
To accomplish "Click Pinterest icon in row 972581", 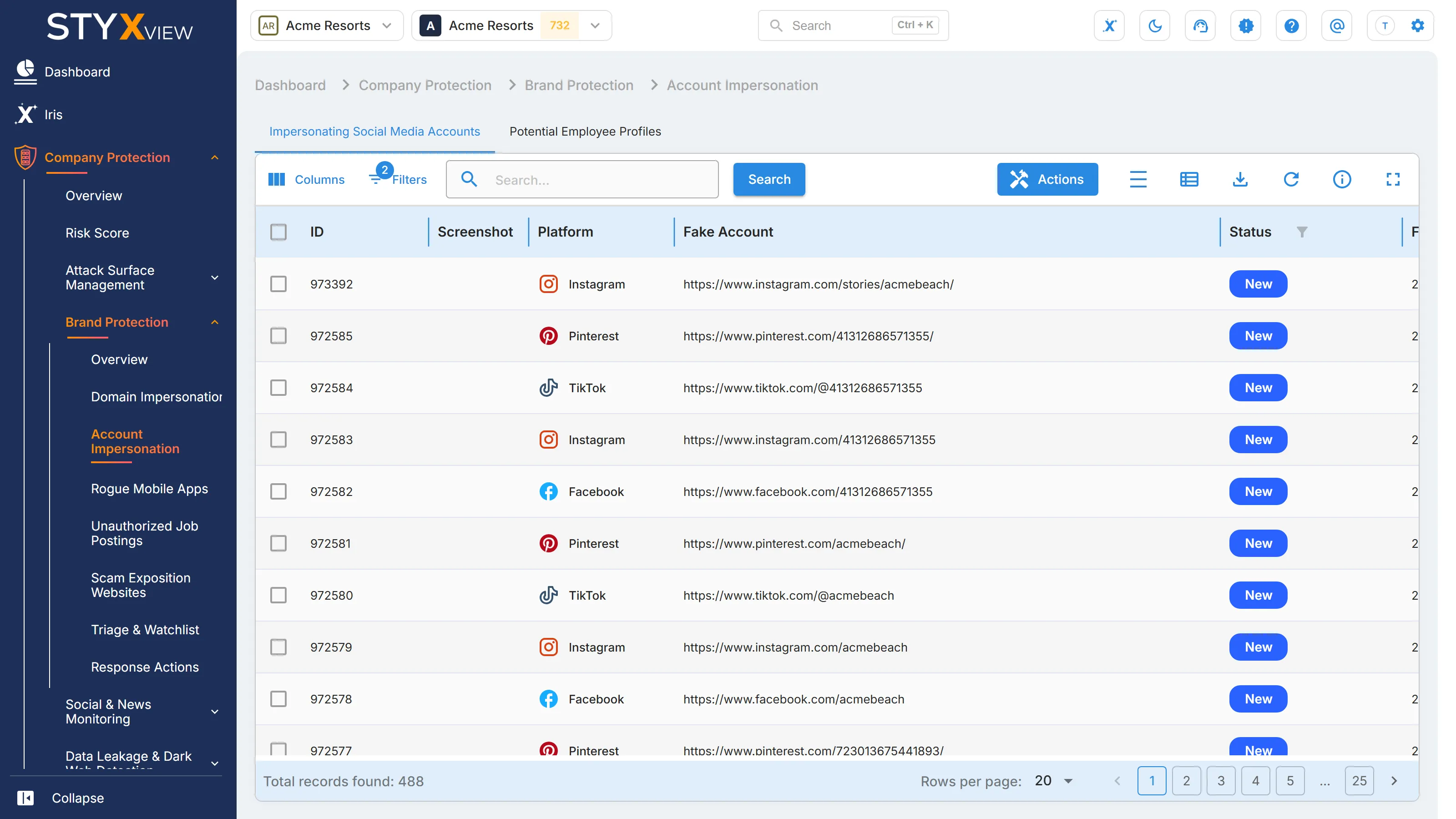I will [548, 543].
